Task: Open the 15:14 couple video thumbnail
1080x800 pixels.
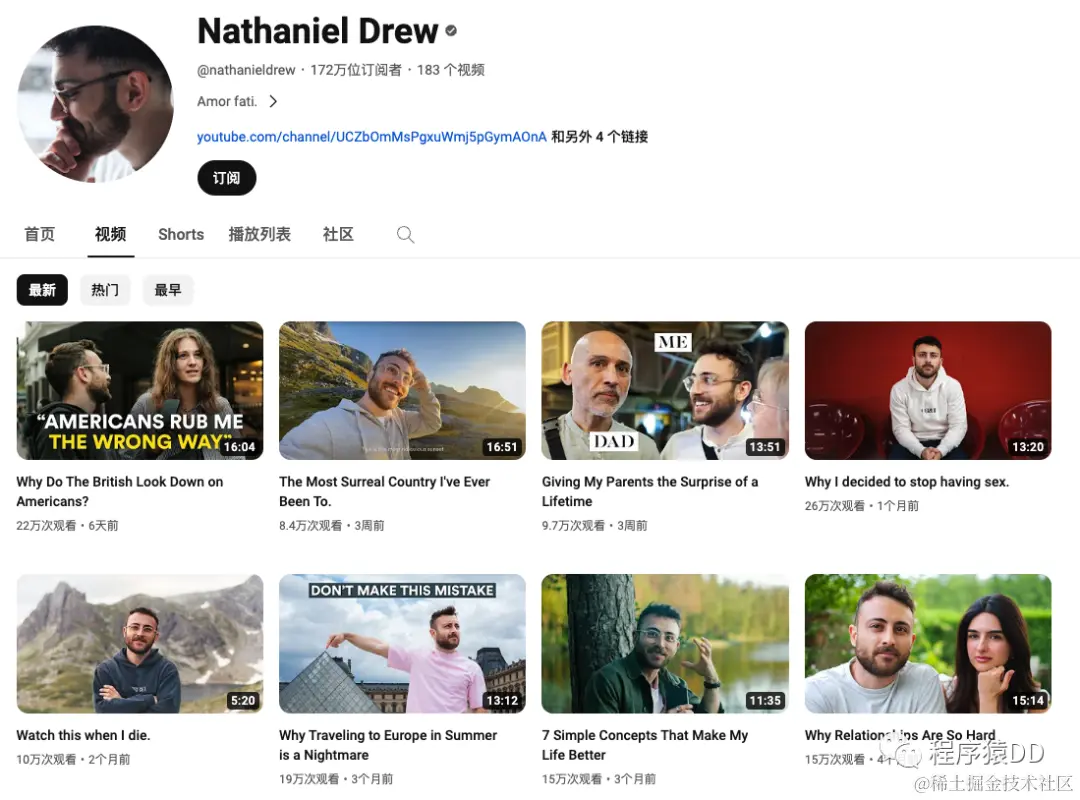Action: [x=928, y=644]
